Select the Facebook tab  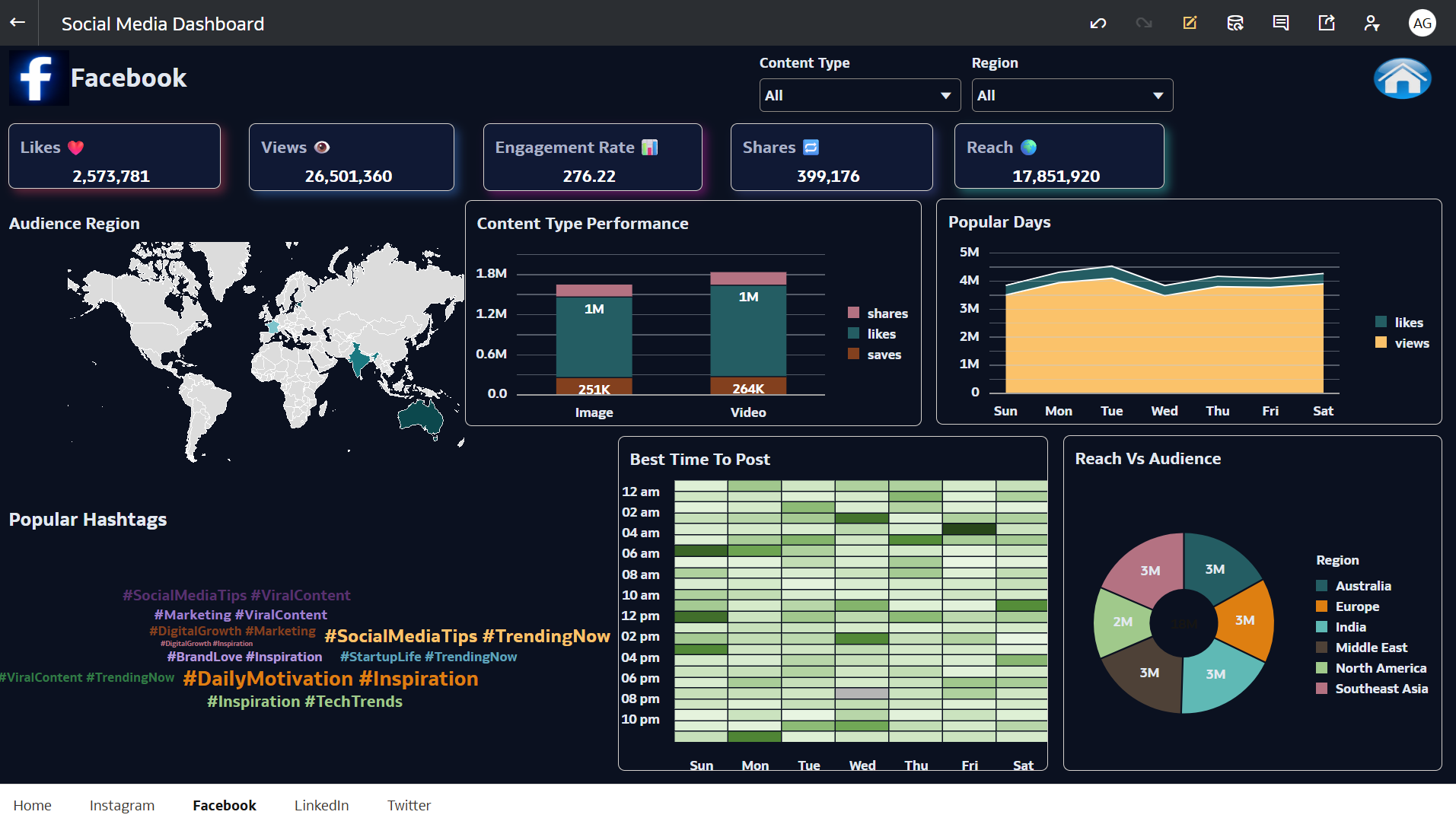[225, 805]
